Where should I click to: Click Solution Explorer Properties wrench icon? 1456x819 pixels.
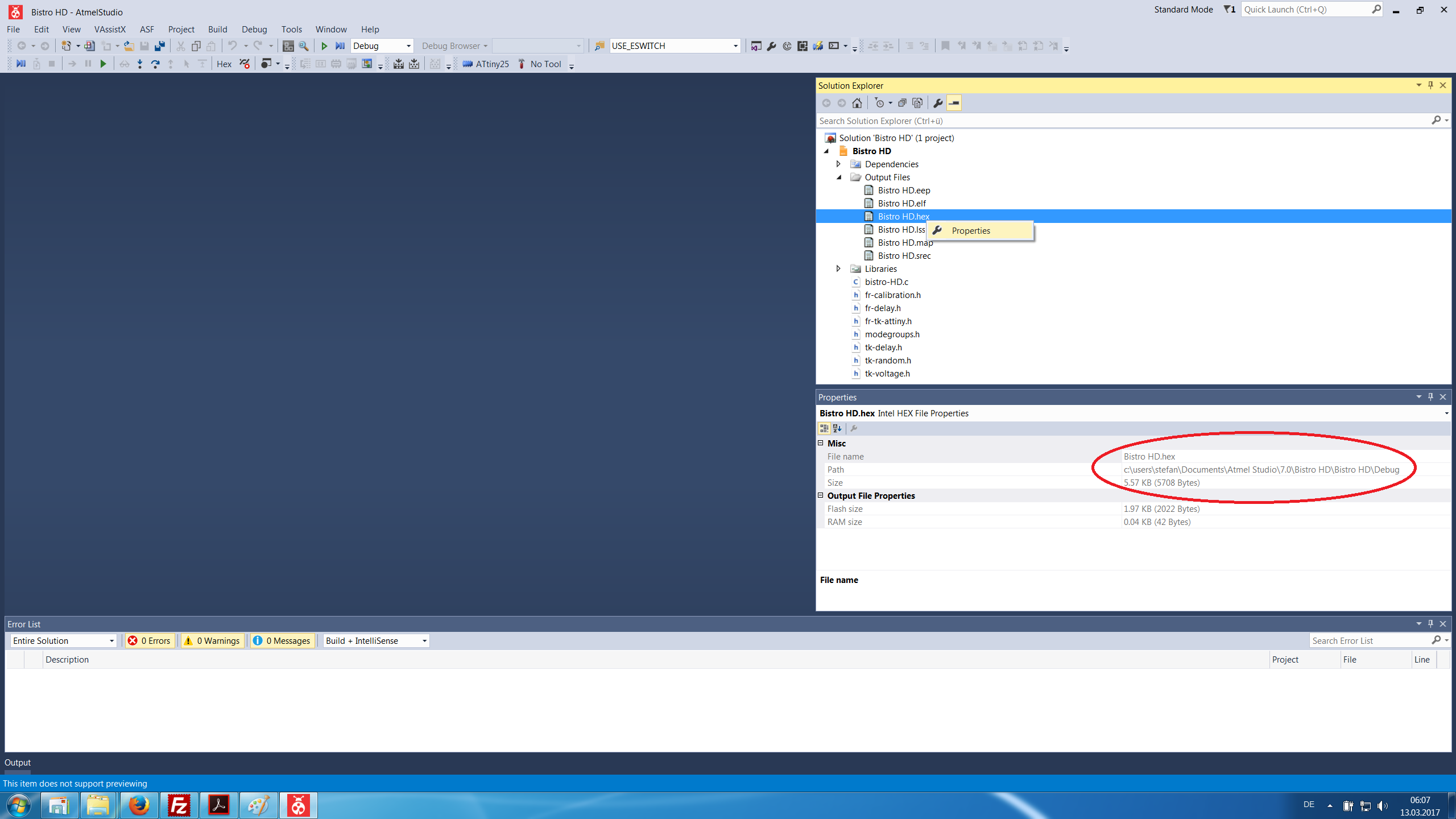coord(938,103)
